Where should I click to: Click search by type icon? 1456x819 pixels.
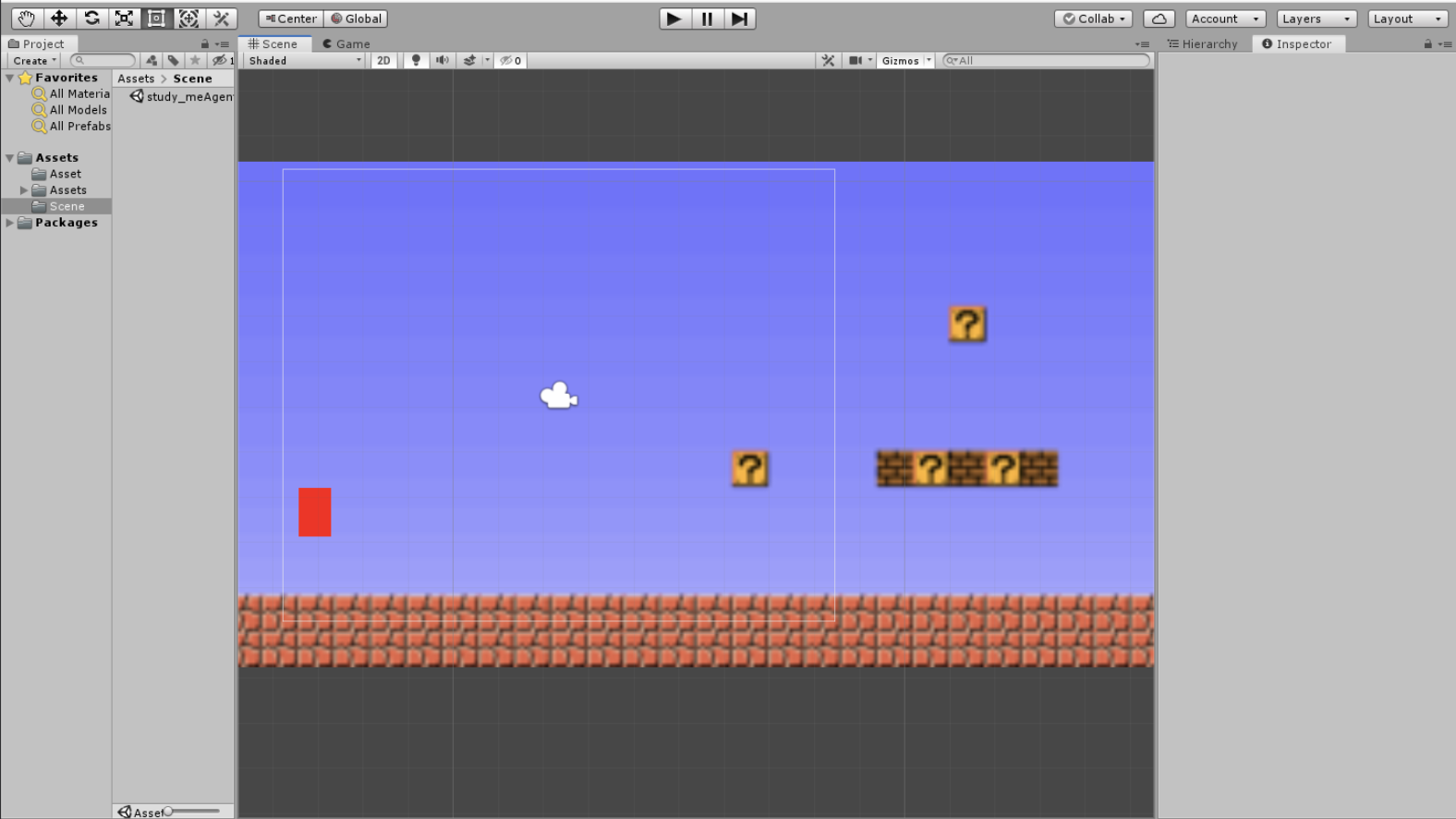click(152, 60)
